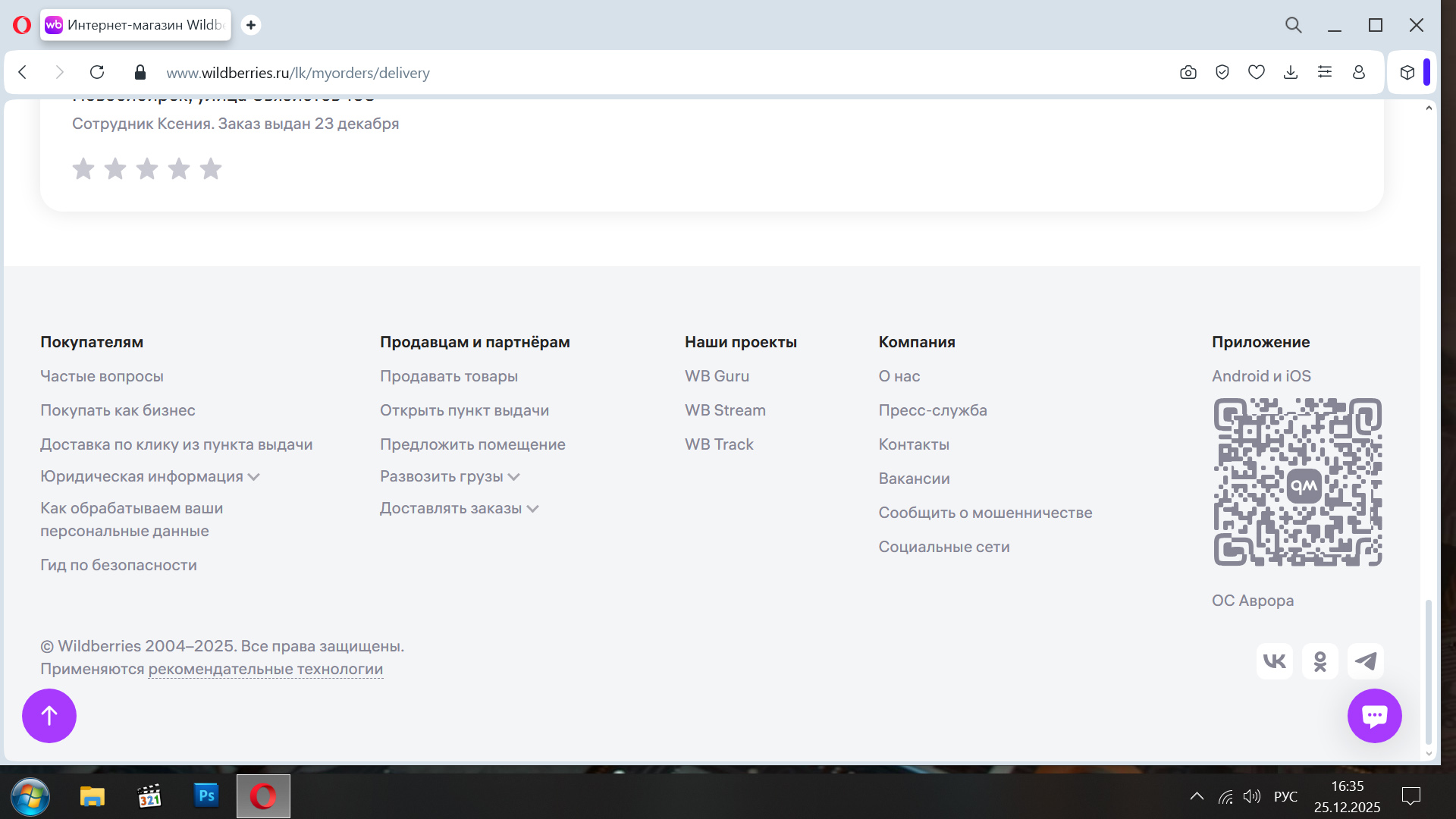The width and height of the screenshot is (1456, 819).
Task: Rate order with third star
Action: [147, 168]
